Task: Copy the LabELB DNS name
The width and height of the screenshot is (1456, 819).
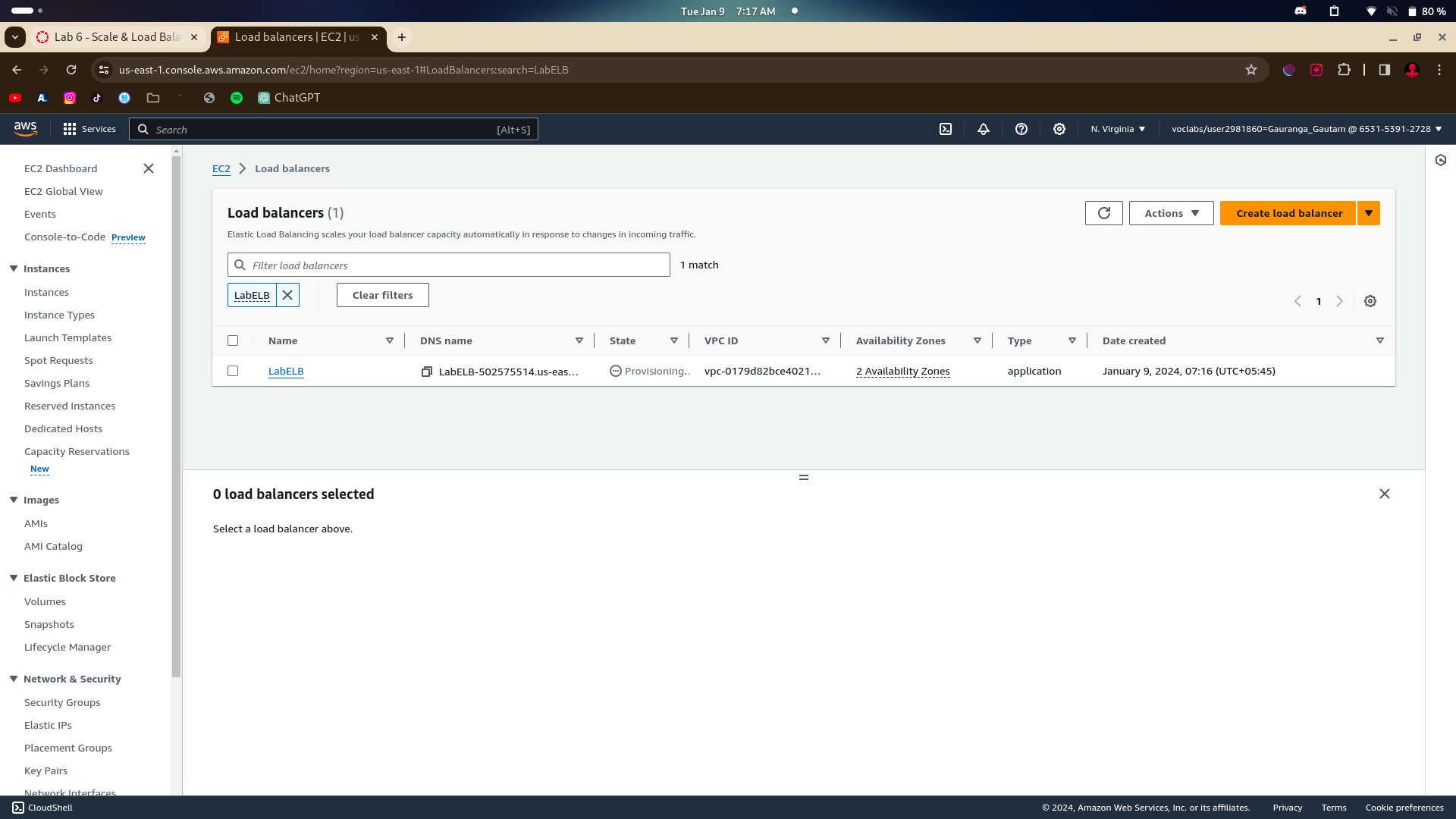Action: point(427,372)
